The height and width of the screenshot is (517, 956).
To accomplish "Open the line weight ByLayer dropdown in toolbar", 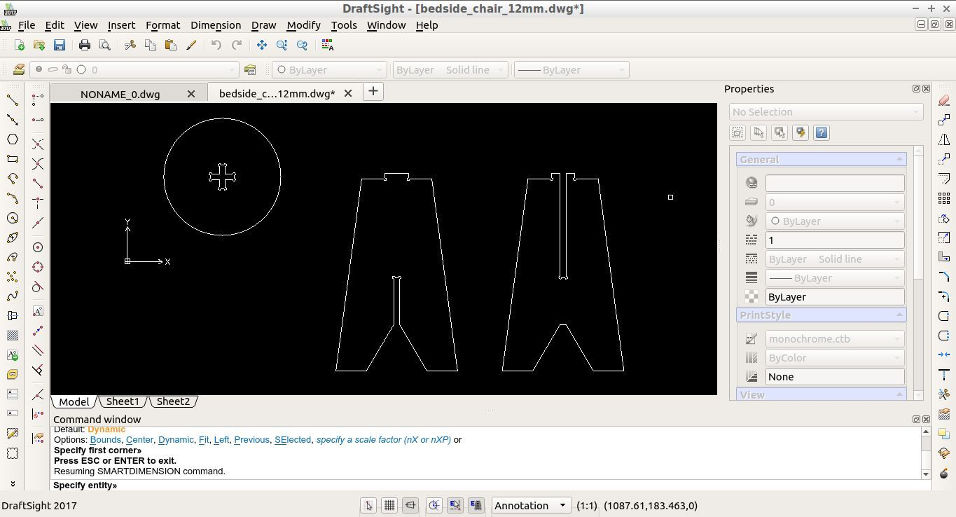I will coord(571,70).
